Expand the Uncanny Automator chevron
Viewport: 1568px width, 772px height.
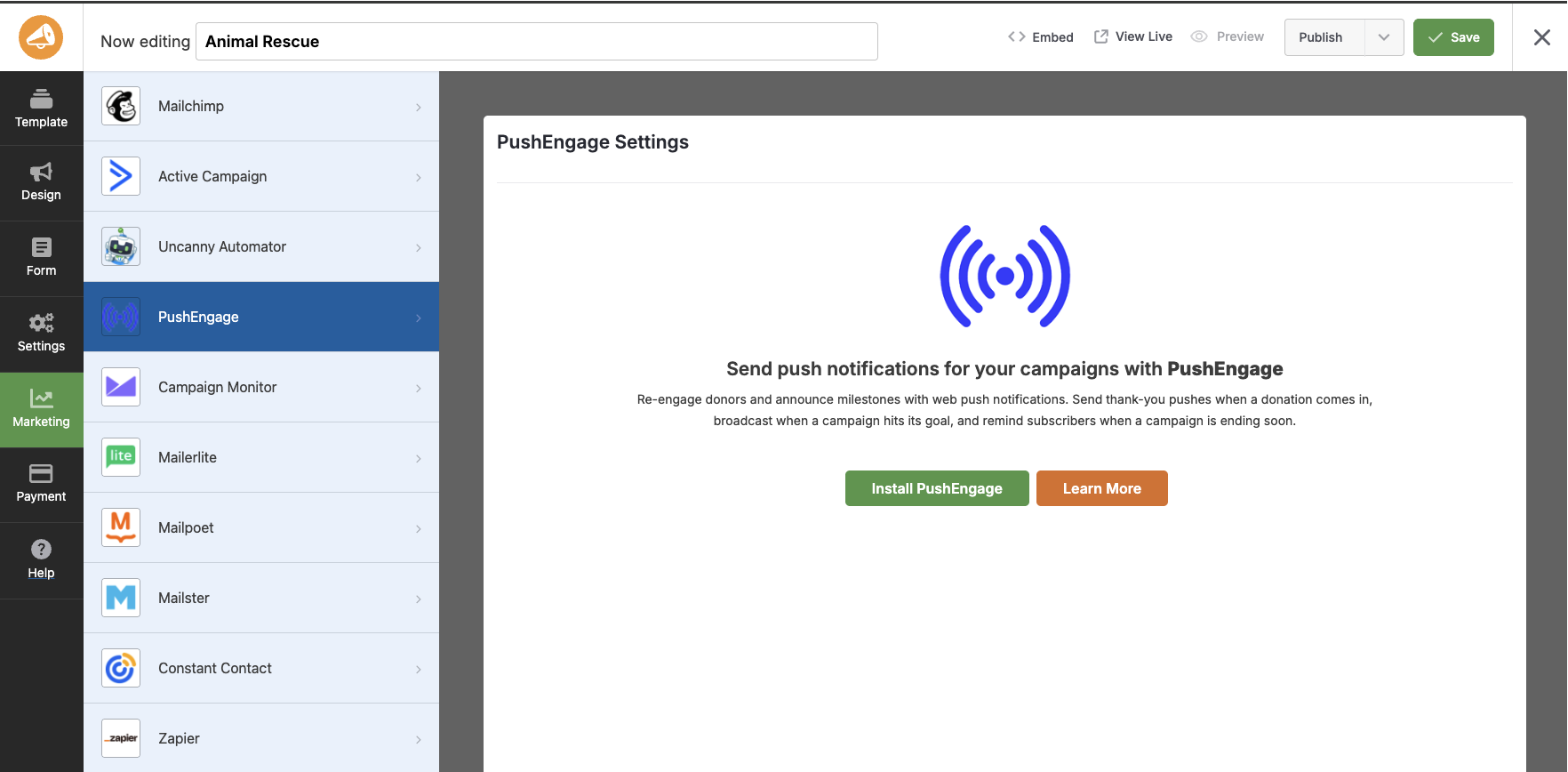pos(419,247)
